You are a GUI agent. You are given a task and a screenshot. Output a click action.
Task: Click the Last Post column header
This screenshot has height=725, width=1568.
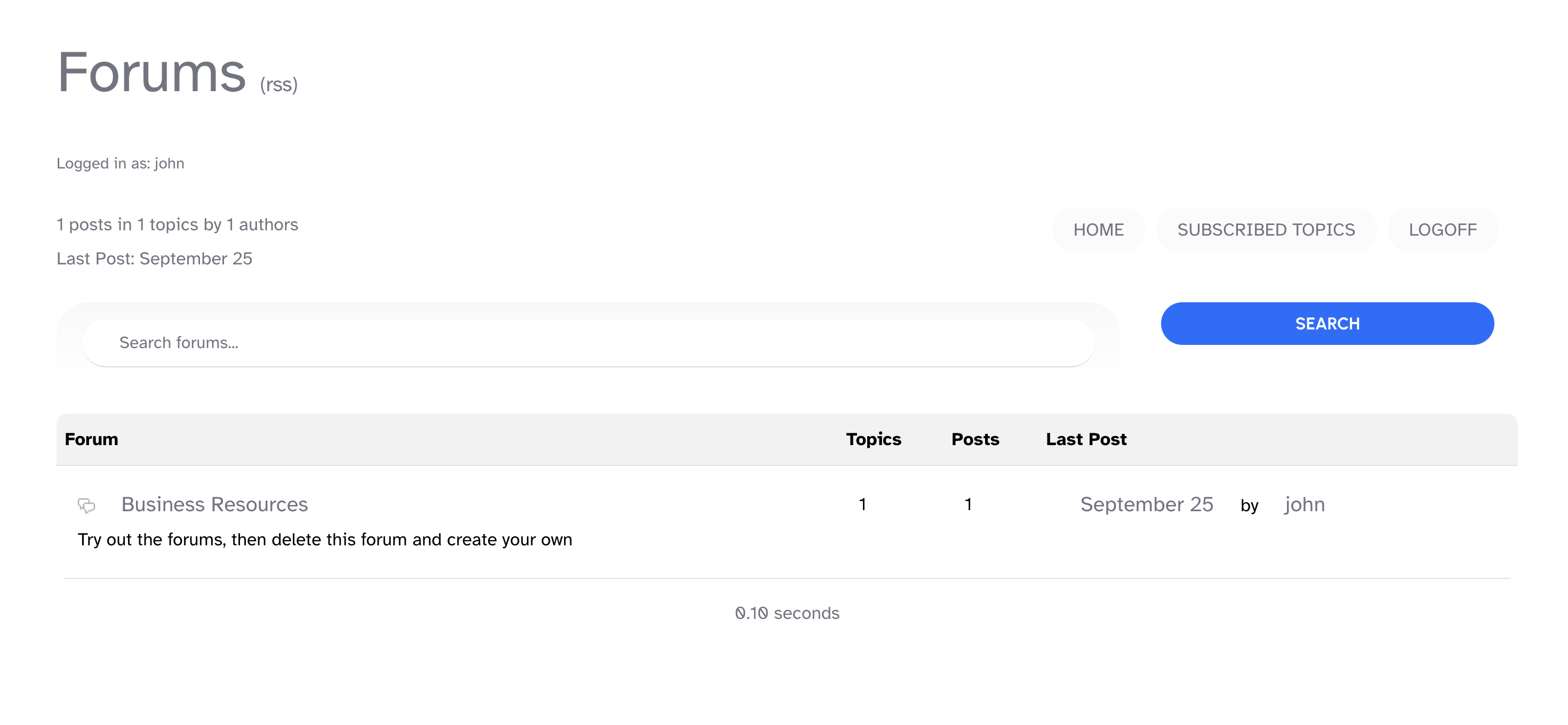click(x=1086, y=439)
